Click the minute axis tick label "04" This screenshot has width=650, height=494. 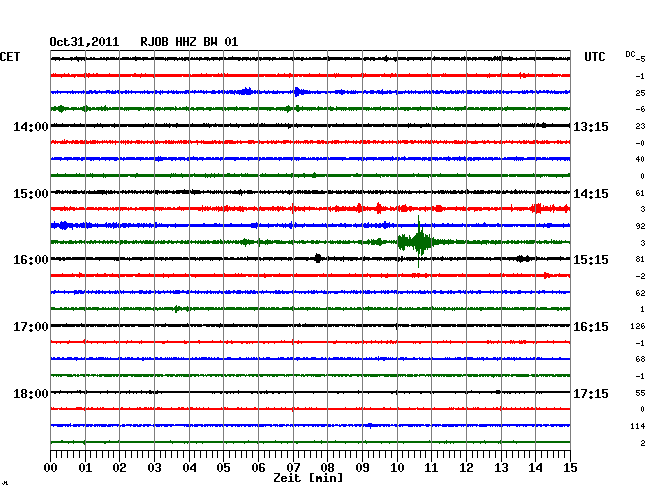click(x=189, y=467)
